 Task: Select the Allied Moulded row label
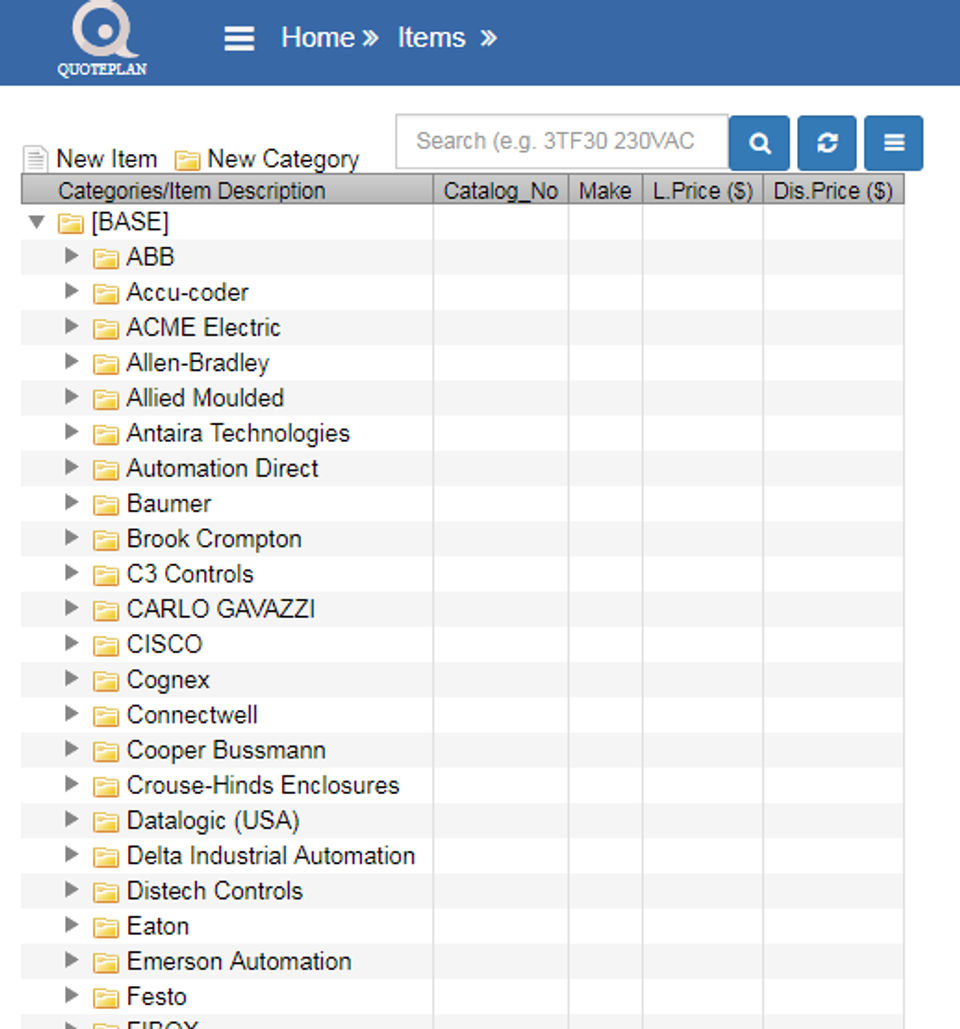coord(205,398)
